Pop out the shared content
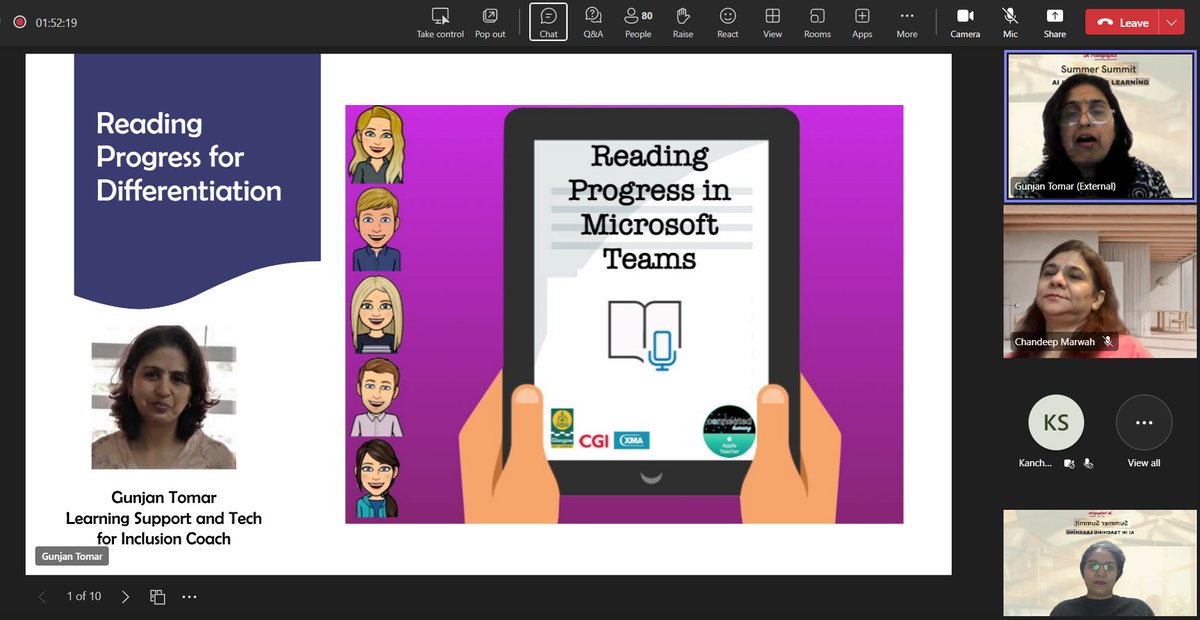Viewport: 1200px width, 620px height. coord(490,22)
